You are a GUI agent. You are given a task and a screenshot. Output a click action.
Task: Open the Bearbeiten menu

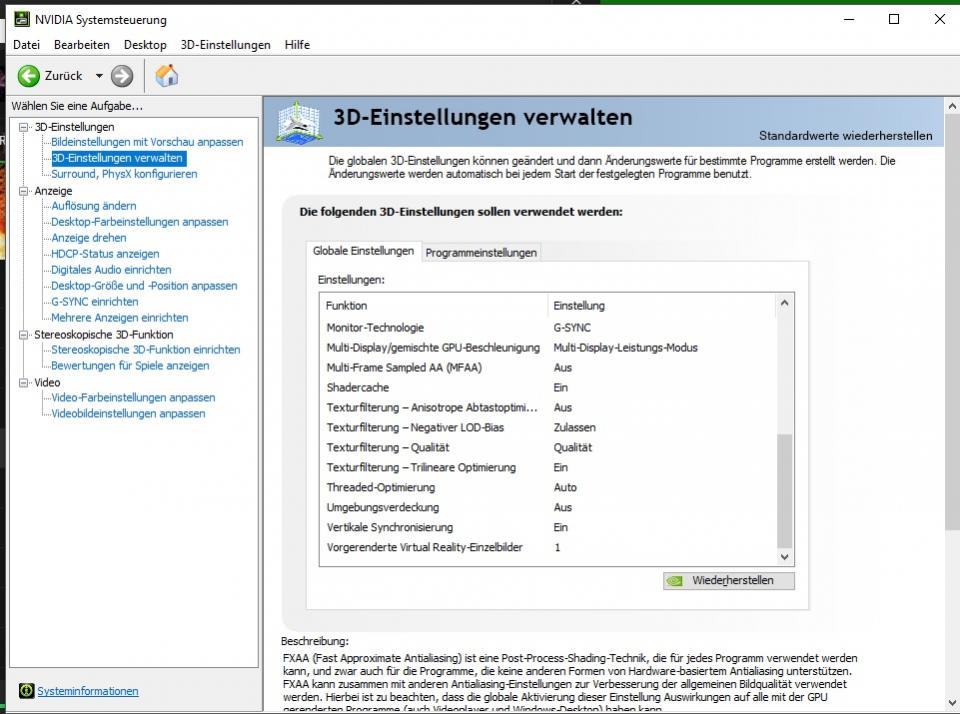(x=81, y=45)
